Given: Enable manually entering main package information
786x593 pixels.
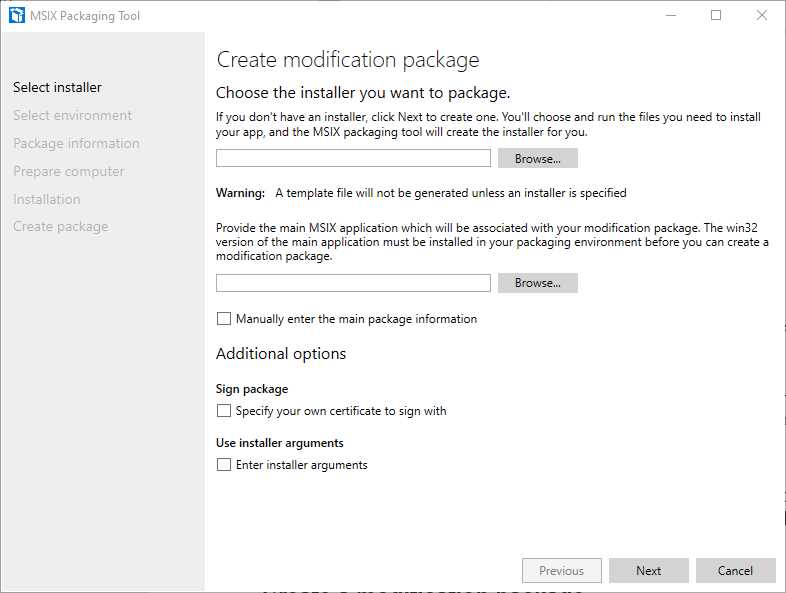Looking at the screenshot, I should 224,319.
